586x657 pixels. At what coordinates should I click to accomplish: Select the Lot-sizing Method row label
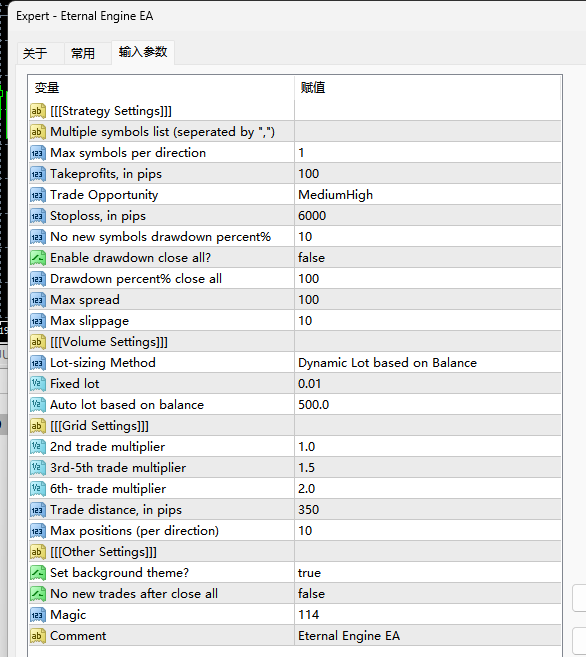(x=103, y=363)
